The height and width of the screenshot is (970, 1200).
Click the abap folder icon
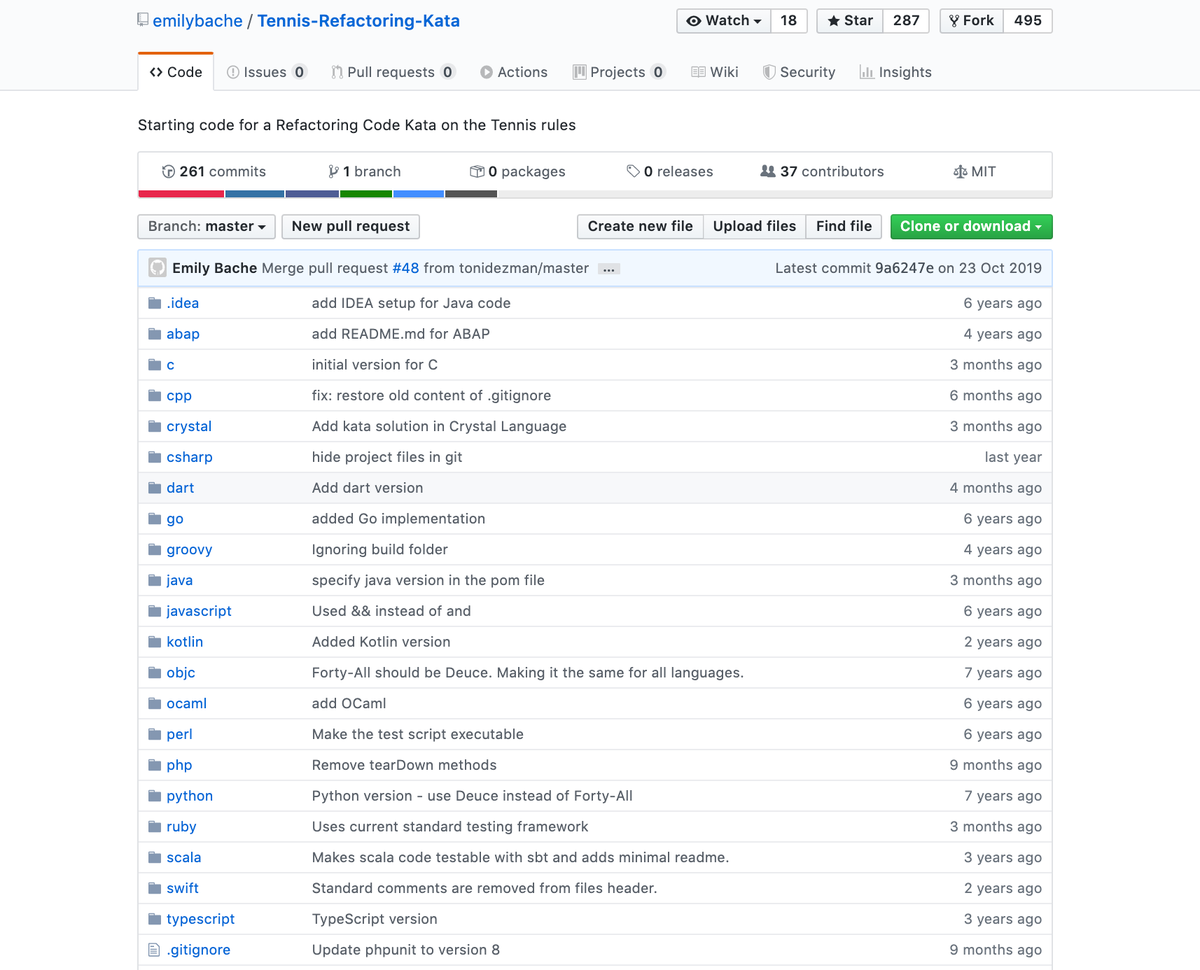click(x=155, y=334)
